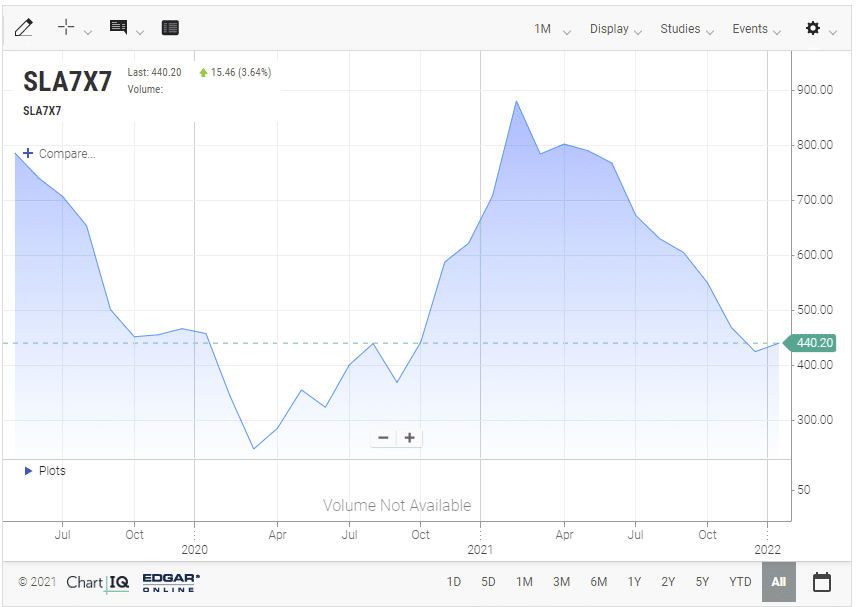Open the Studies dropdown menu
This screenshot has width=856, height=607.
(686, 29)
